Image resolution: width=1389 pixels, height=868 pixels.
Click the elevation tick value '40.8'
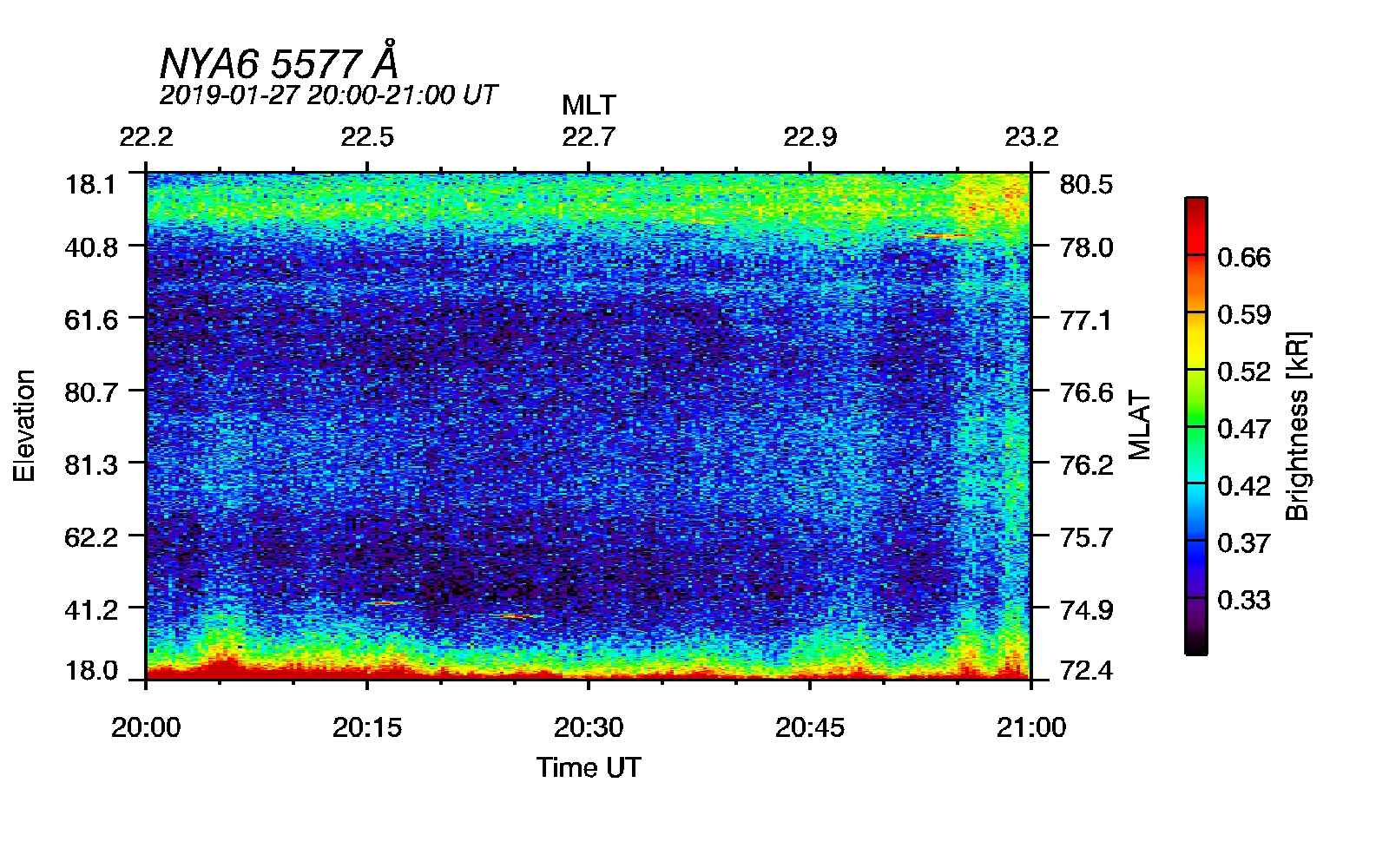point(91,247)
